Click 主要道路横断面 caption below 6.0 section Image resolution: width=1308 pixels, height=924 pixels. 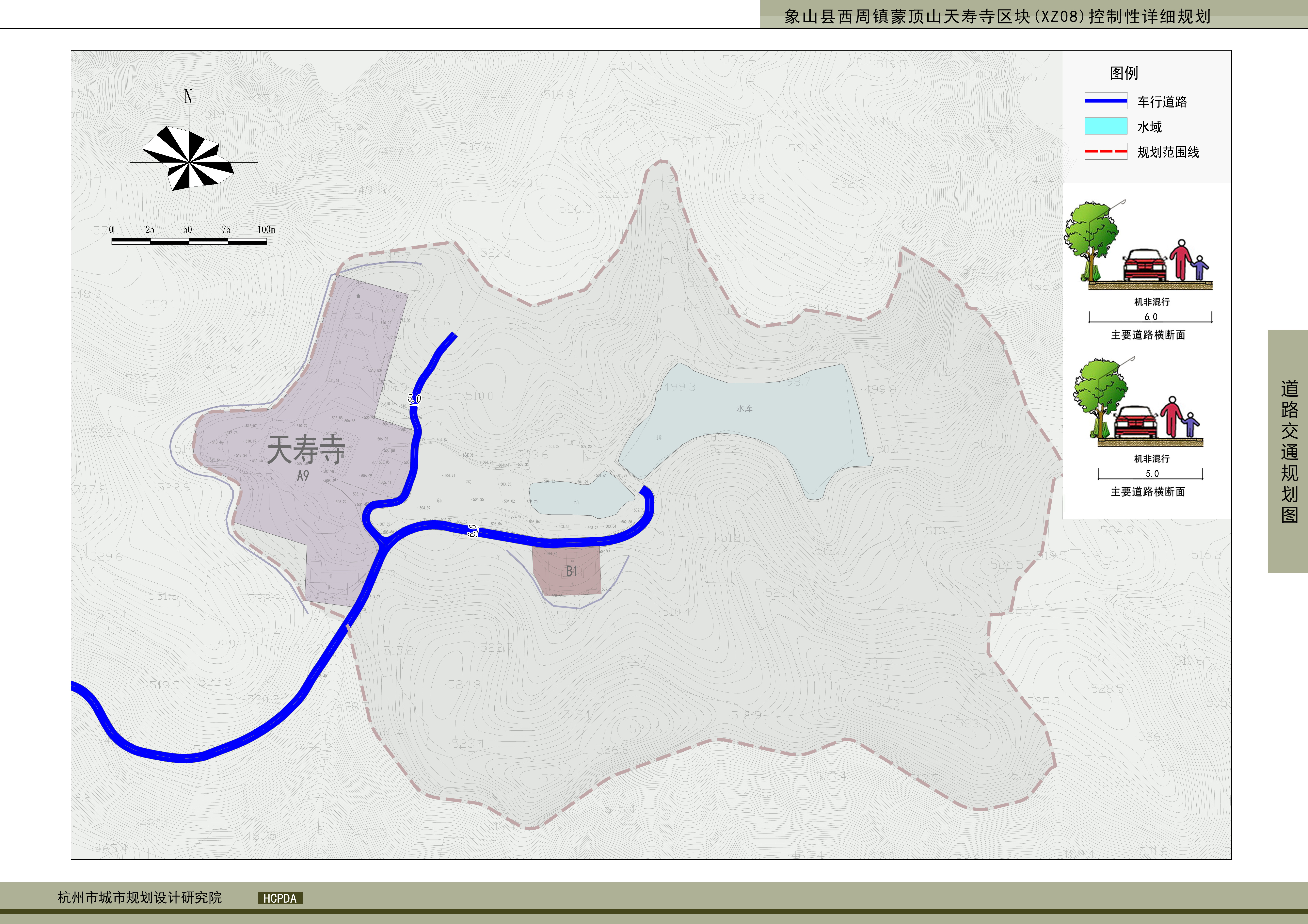coord(1148,335)
